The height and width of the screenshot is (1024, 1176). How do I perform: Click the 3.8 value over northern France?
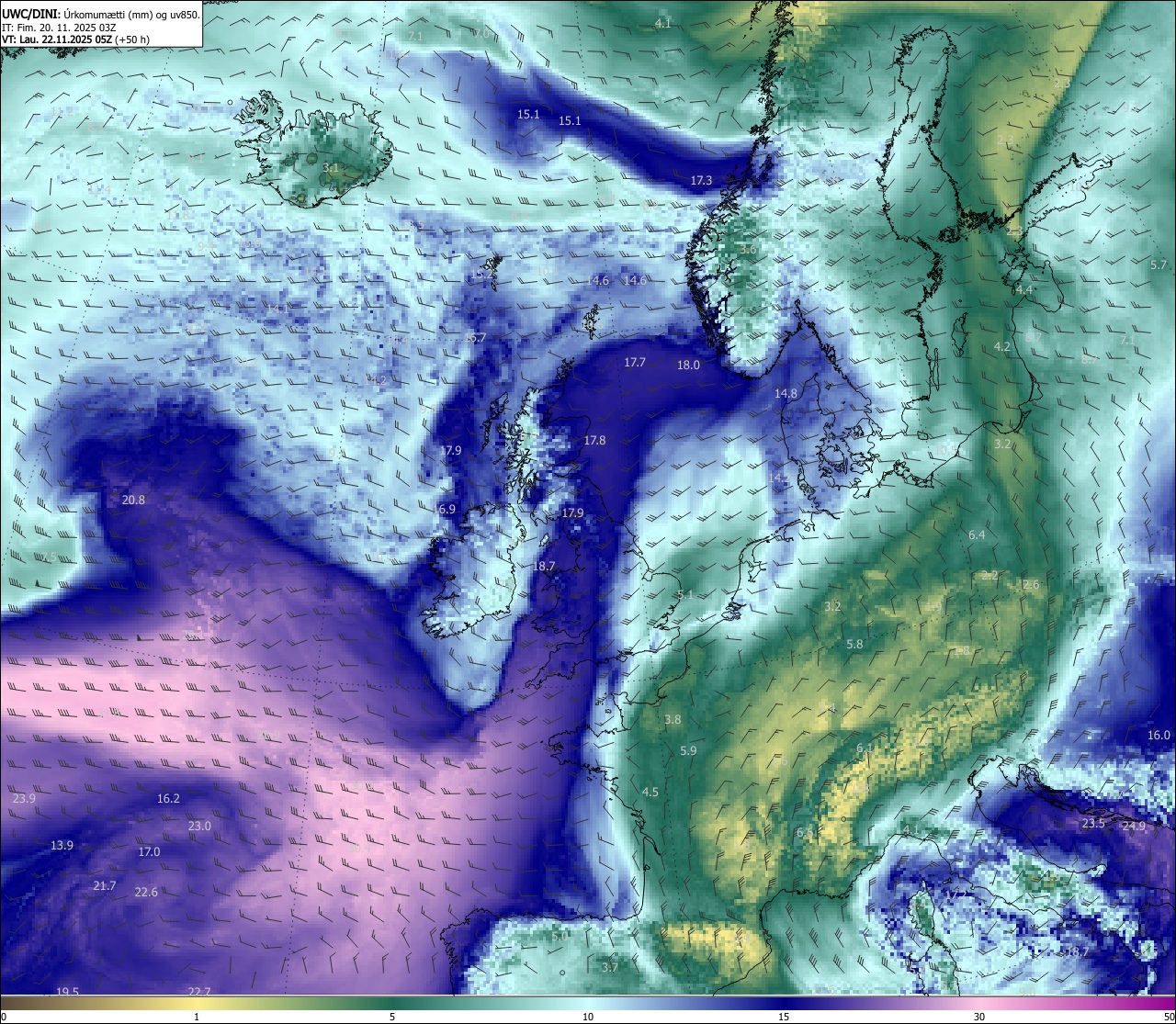[673, 719]
